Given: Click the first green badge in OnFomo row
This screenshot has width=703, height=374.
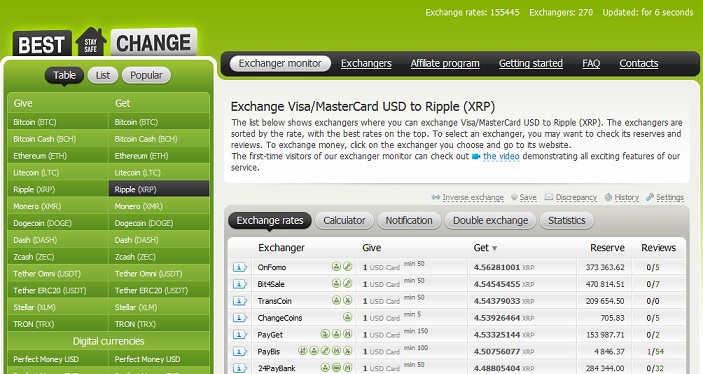Looking at the screenshot, I should pyautogui.click(x=336, y=266).
